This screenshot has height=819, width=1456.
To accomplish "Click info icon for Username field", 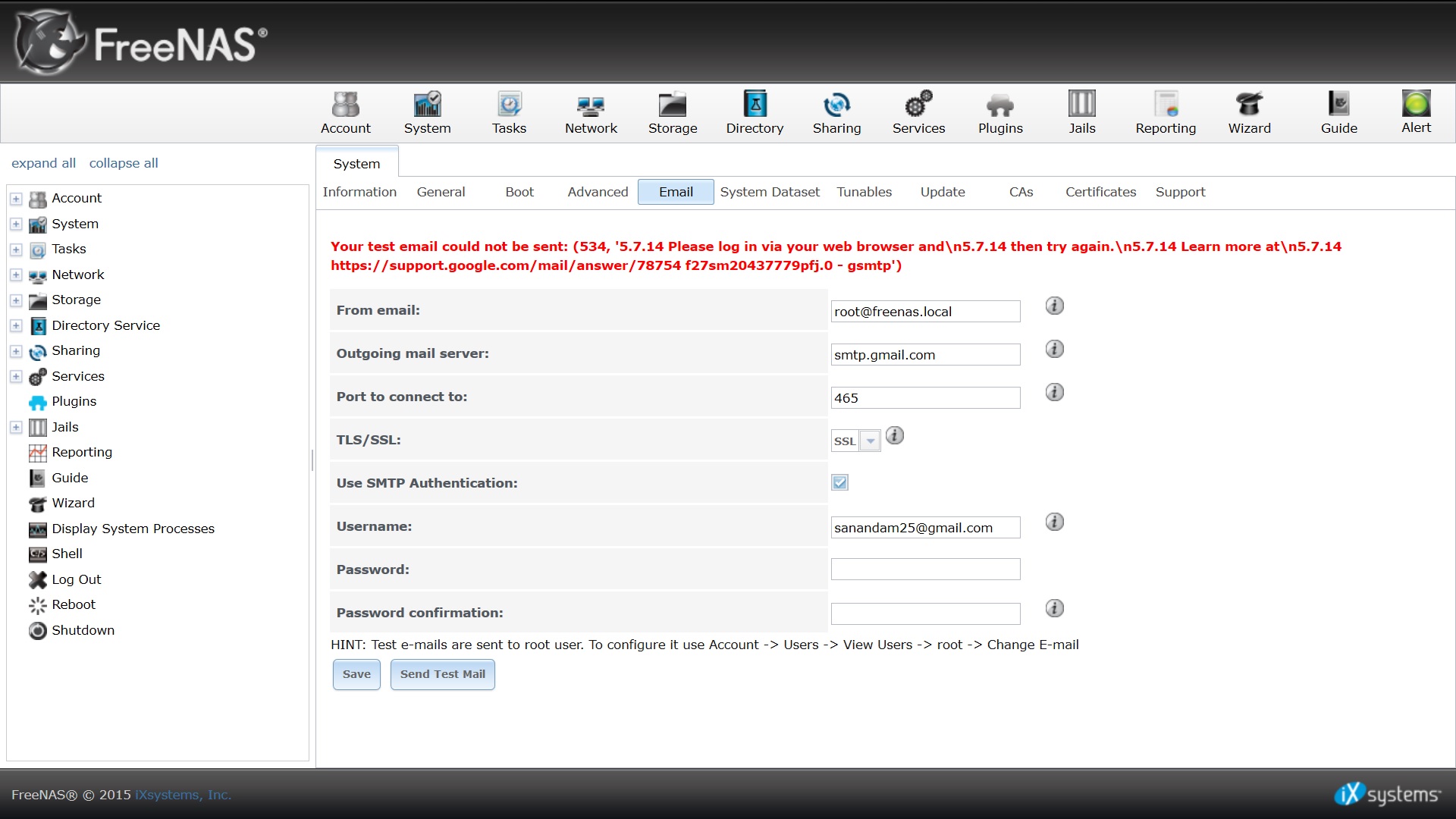I will point(1054,522).
